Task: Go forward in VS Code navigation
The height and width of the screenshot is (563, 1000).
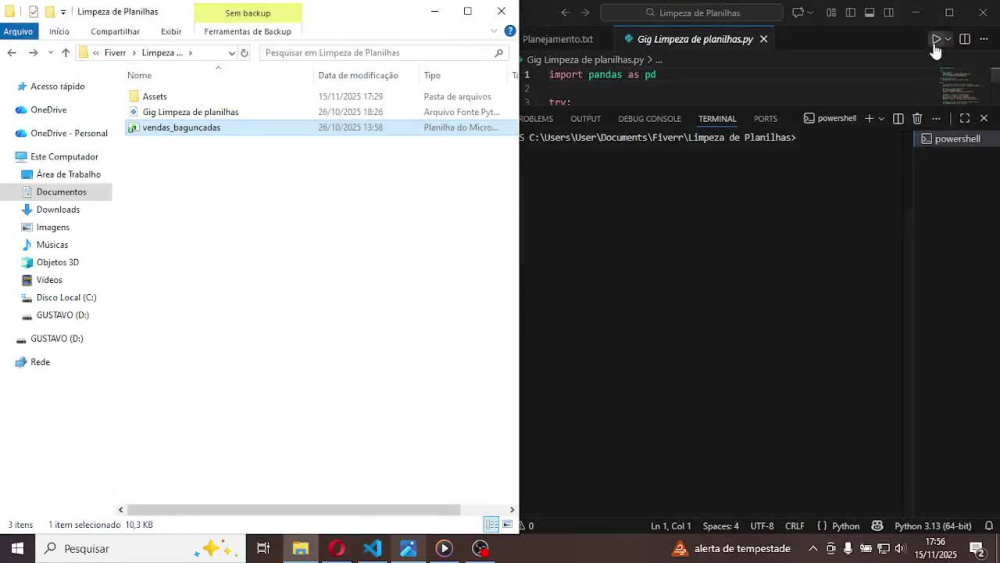Action: click(585, 12)
